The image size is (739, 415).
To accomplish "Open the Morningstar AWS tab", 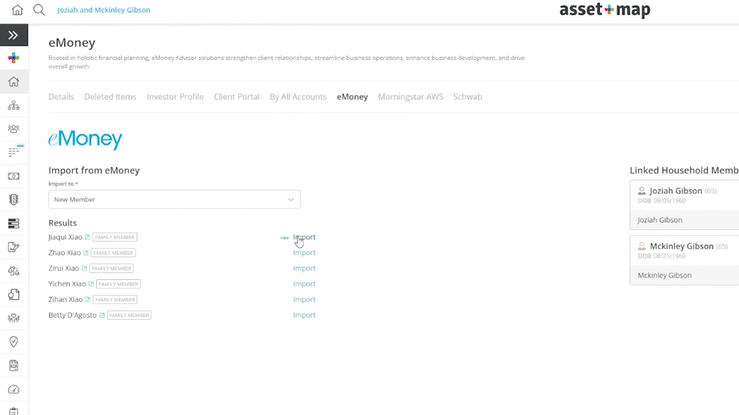I will pyautogui.click(x=411, y=97).
